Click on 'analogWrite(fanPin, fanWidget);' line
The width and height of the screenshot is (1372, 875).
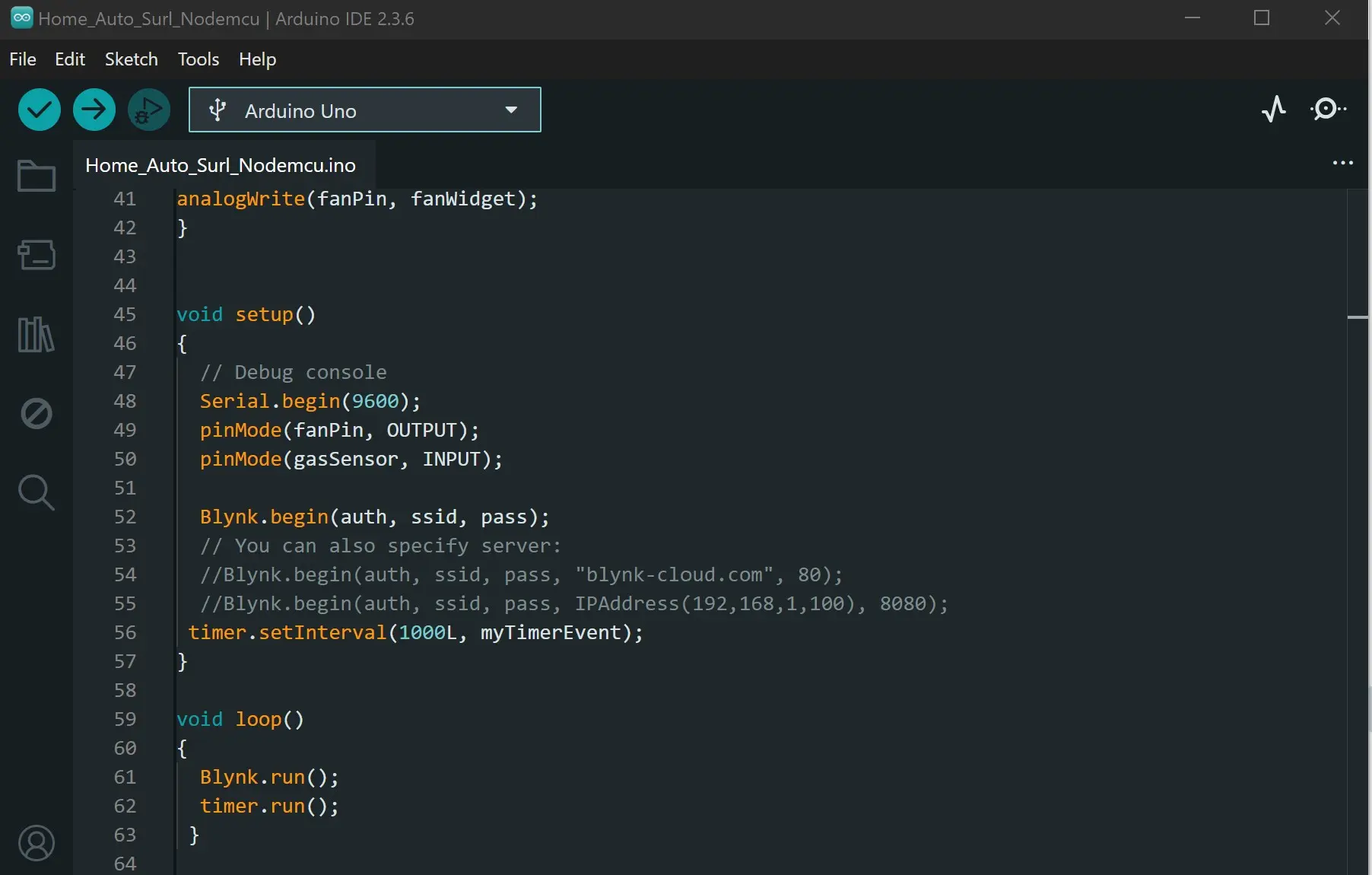tap(357, 199)
